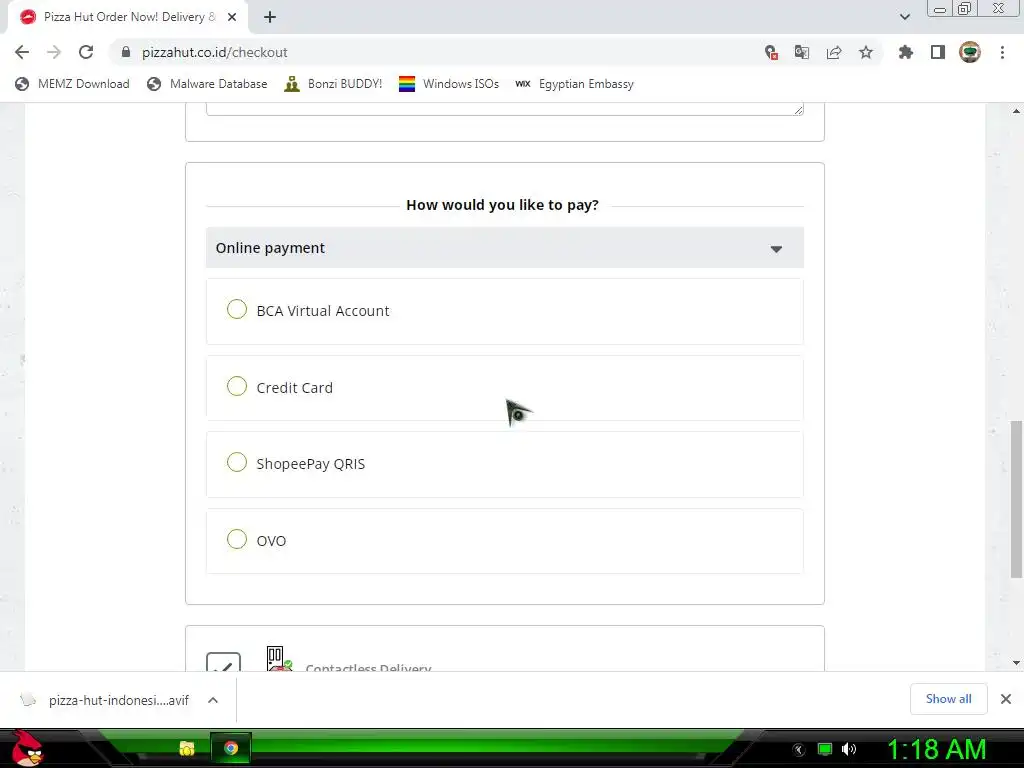Screen dimensions: 1024x768
Task: Click the Chrome taskbar icon
Action: click(x=231, y=748)
